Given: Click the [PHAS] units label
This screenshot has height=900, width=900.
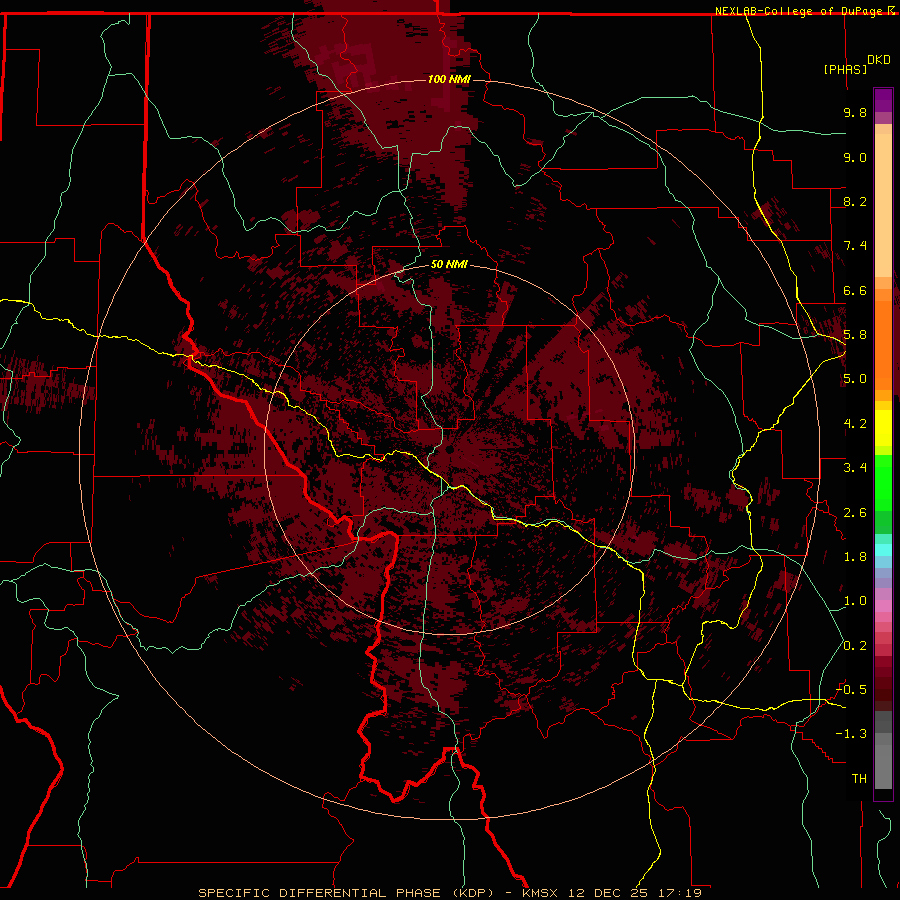Looking at the screenshot, I should click(845, 69).
